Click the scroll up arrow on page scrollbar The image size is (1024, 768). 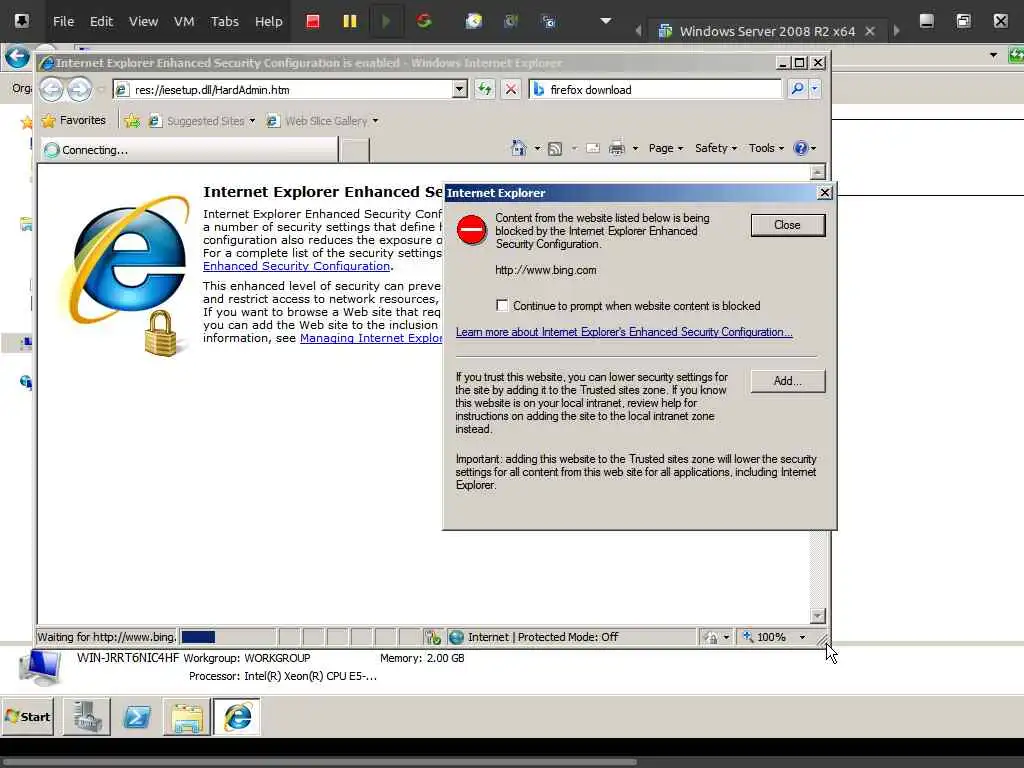coord(817,172)
